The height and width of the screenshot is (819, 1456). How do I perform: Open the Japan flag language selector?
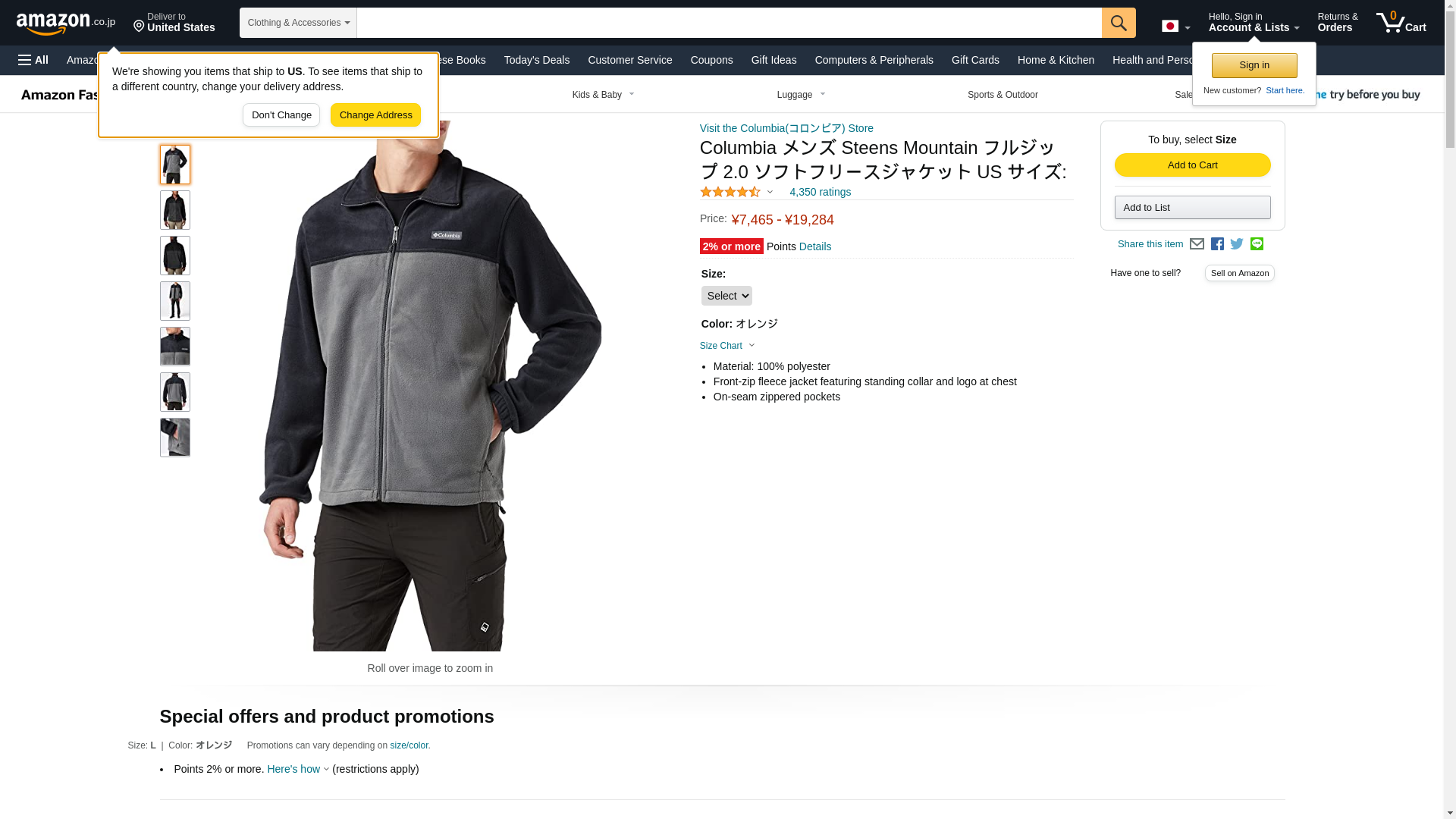[x=1175, y=27]
